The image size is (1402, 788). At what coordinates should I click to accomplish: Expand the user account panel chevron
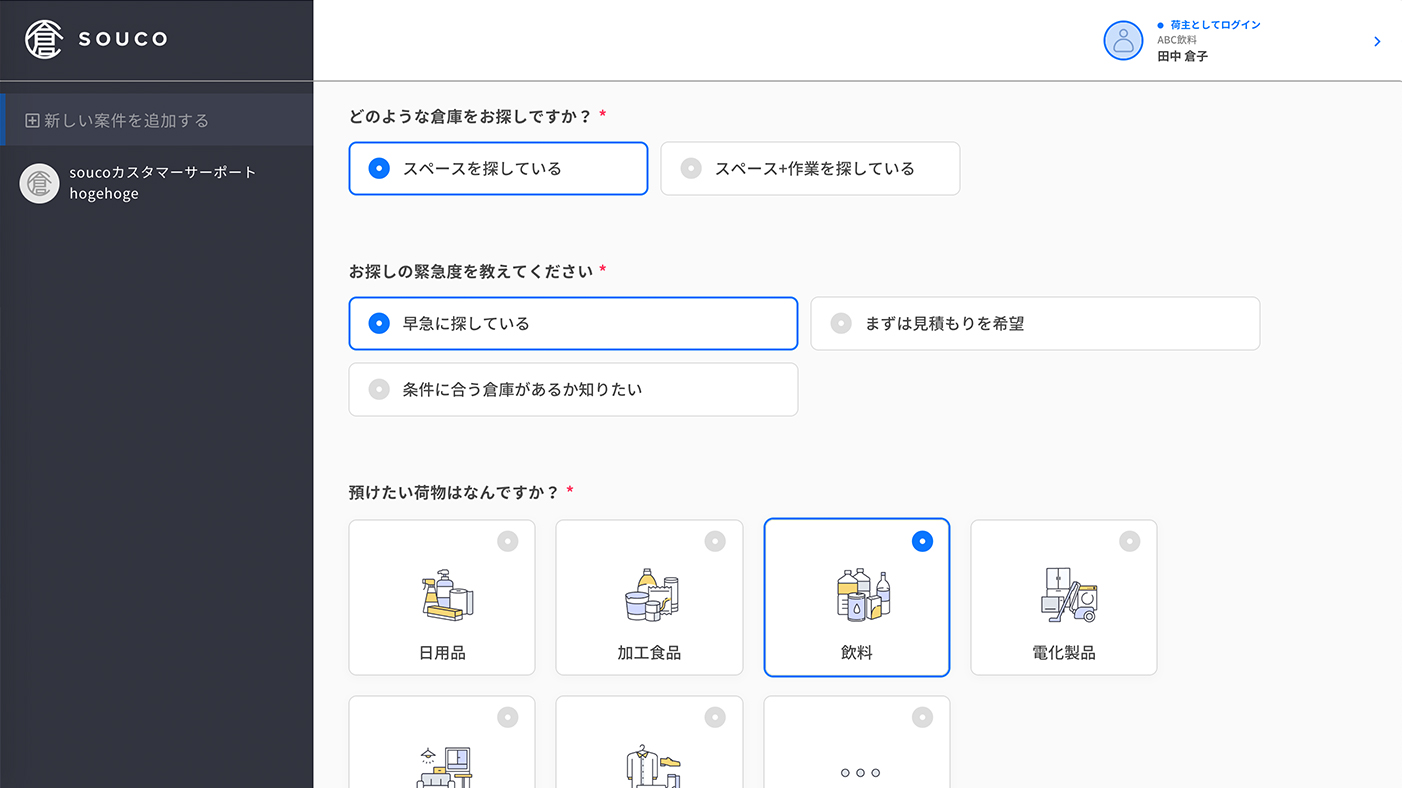click(x=1377, y=41)
